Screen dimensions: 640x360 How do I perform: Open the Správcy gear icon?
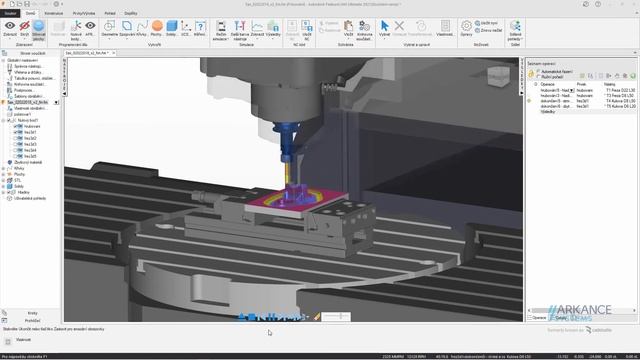click(466, 26)
